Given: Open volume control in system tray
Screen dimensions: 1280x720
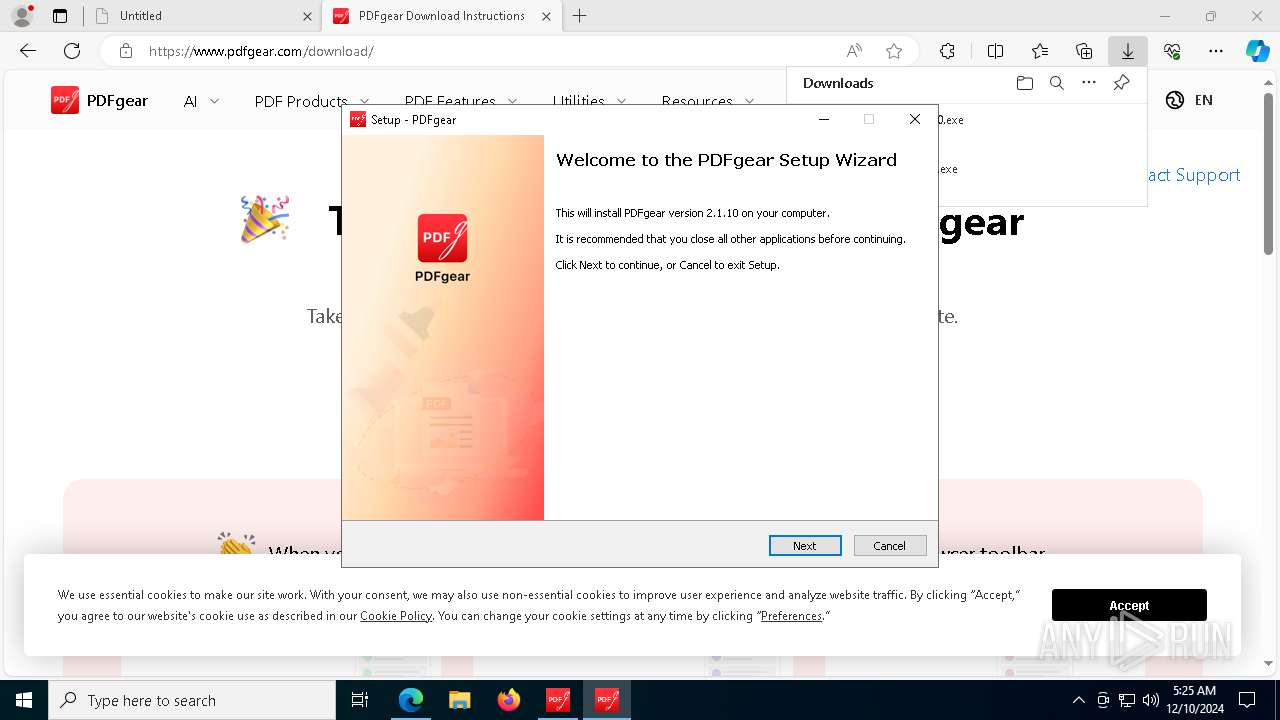Looking at the screenshot, I should click(1151, 700).
